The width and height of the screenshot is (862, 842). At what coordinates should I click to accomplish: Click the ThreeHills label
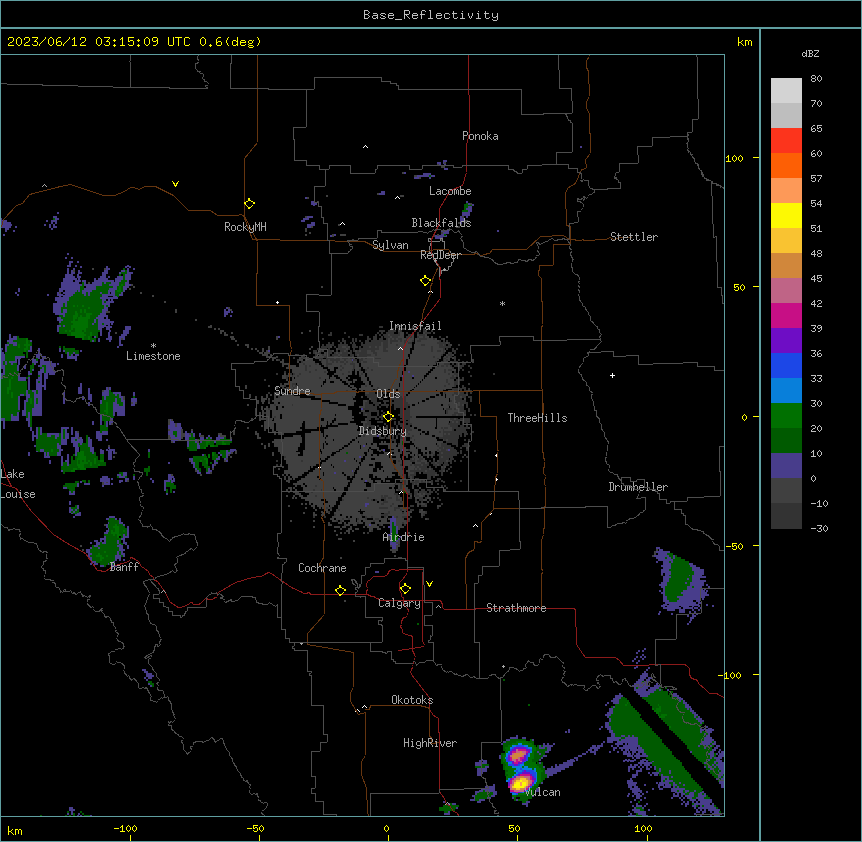tap(537, 418)
